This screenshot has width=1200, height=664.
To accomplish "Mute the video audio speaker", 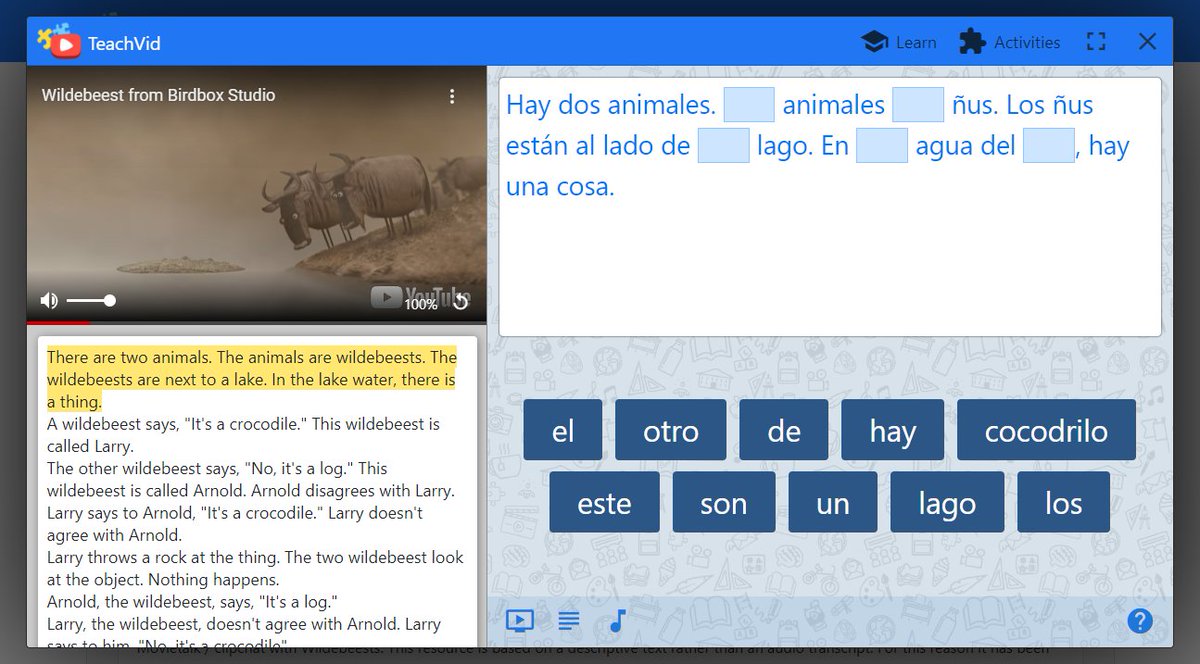I will 47,299.
